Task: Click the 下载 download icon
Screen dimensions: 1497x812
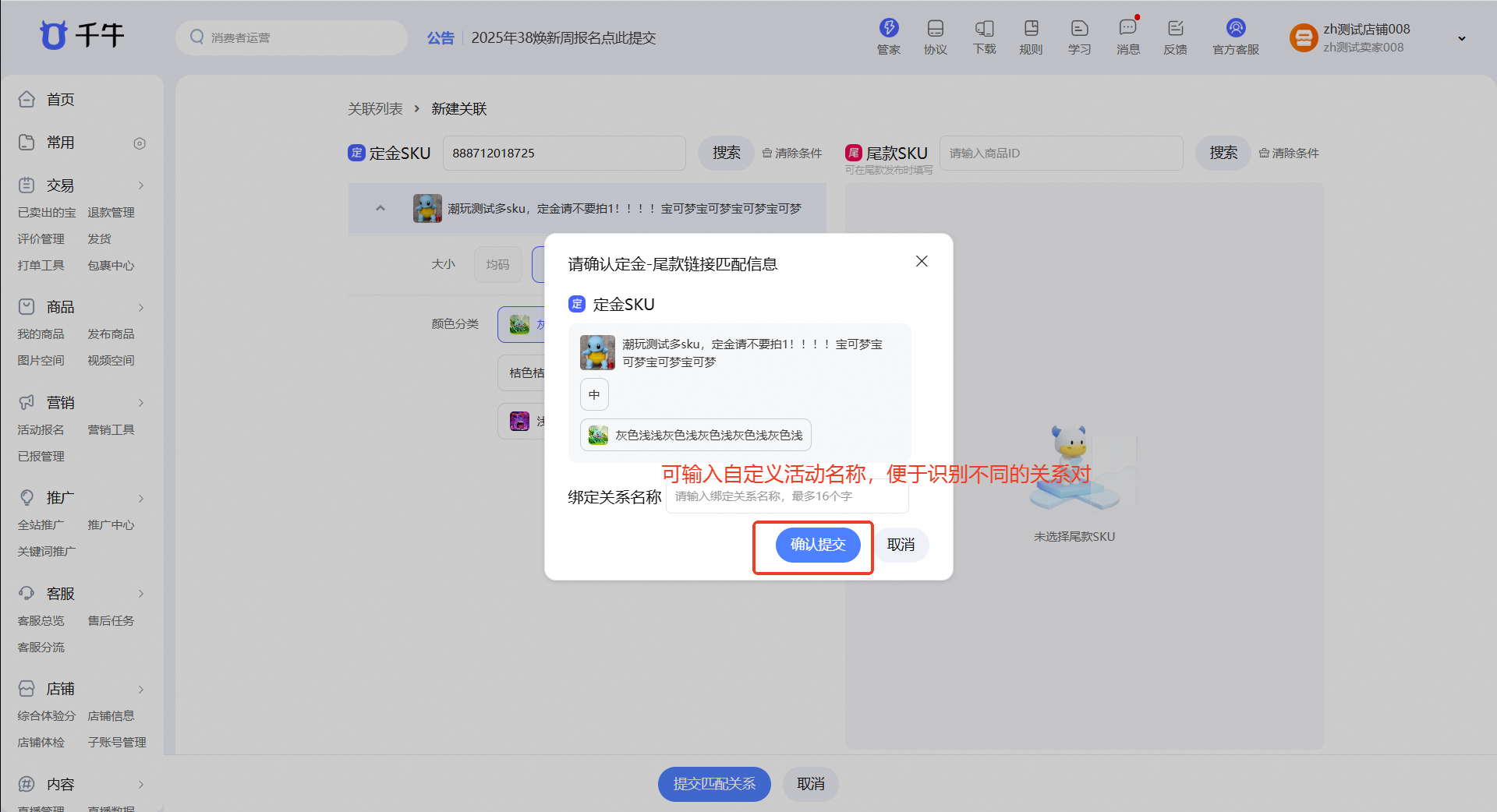Action: click(x=984, y=29)
